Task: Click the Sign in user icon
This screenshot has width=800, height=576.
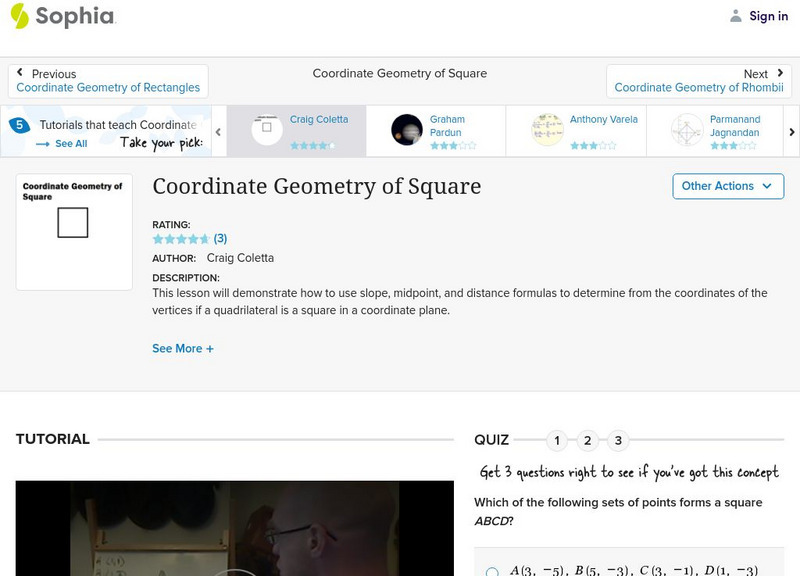Action: coord(736,16)
